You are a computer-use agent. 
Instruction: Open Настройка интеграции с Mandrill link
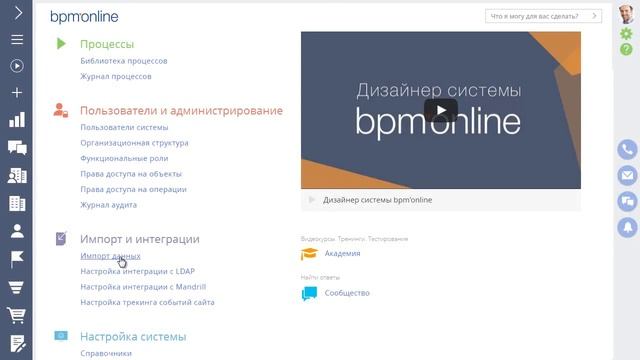(143, 287)
